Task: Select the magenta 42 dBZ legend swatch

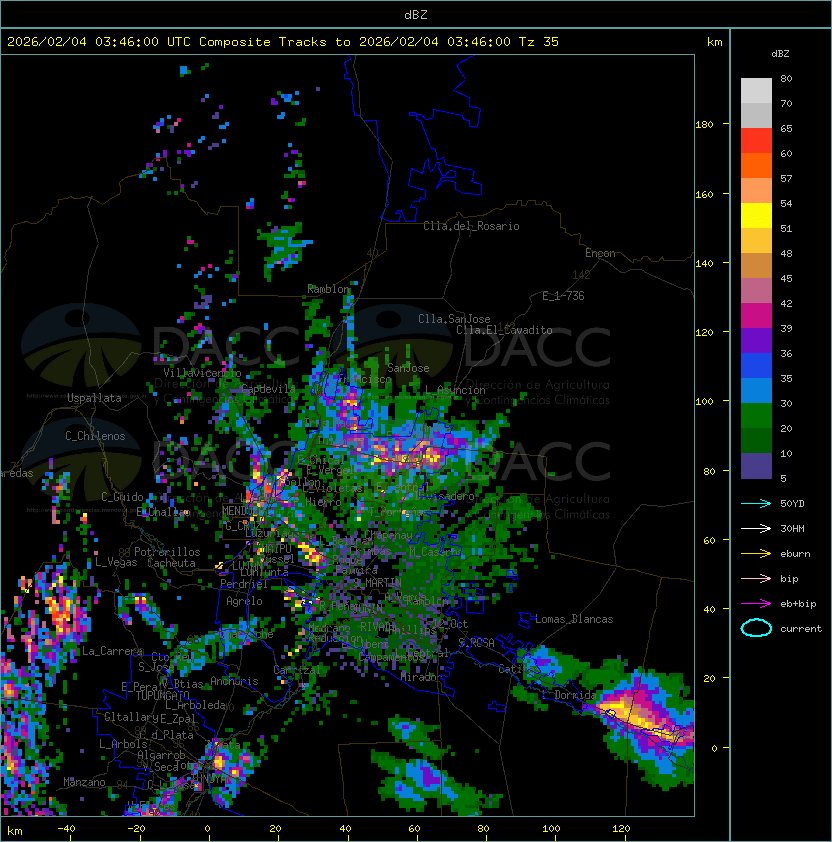Action: 756,316
